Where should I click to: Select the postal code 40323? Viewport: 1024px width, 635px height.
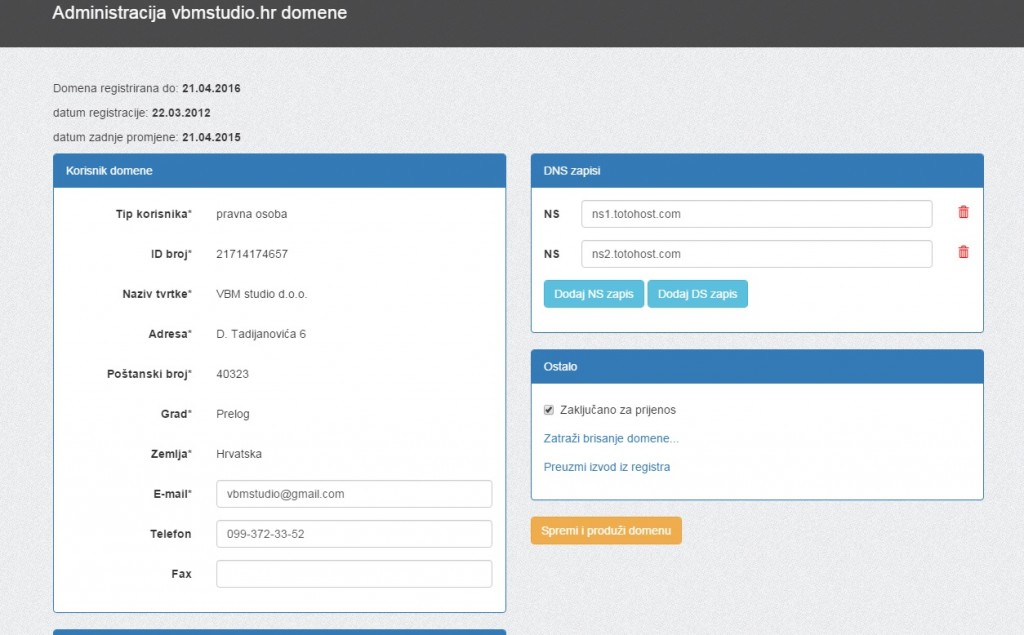point(232,374)
